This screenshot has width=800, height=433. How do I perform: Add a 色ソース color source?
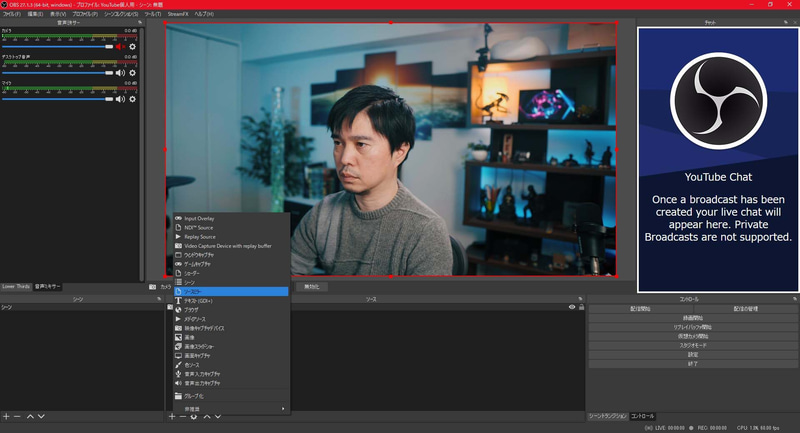[231, 365]
